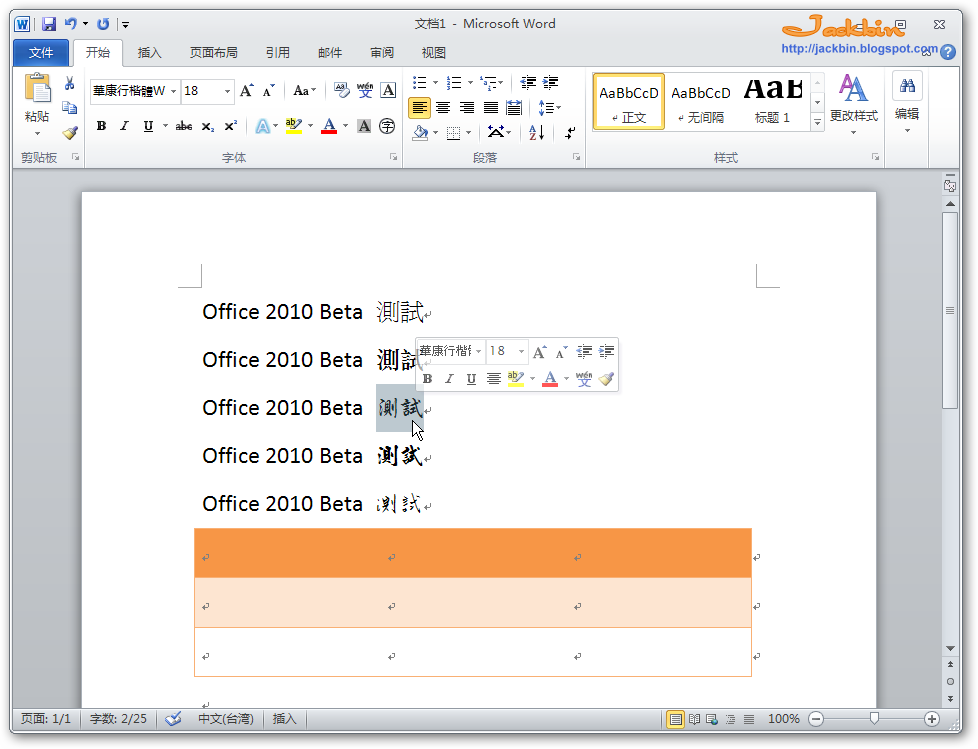Open line spacing dropdown
This screenshot has height=749, width=978.
pos(549,108)
